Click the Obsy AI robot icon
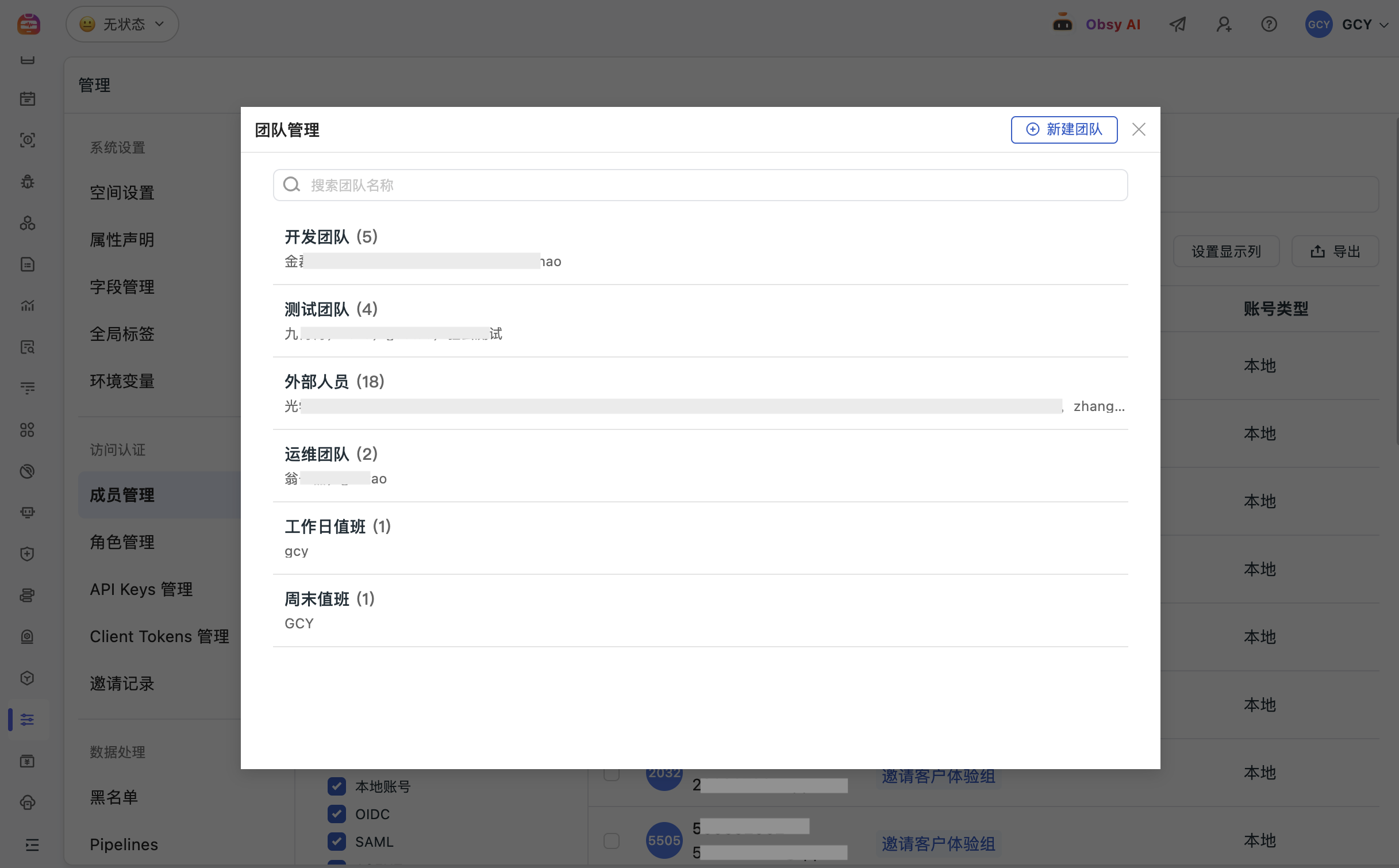Image resolution: width=1399 pixels, height=868 pixels. pos(1062,23)
